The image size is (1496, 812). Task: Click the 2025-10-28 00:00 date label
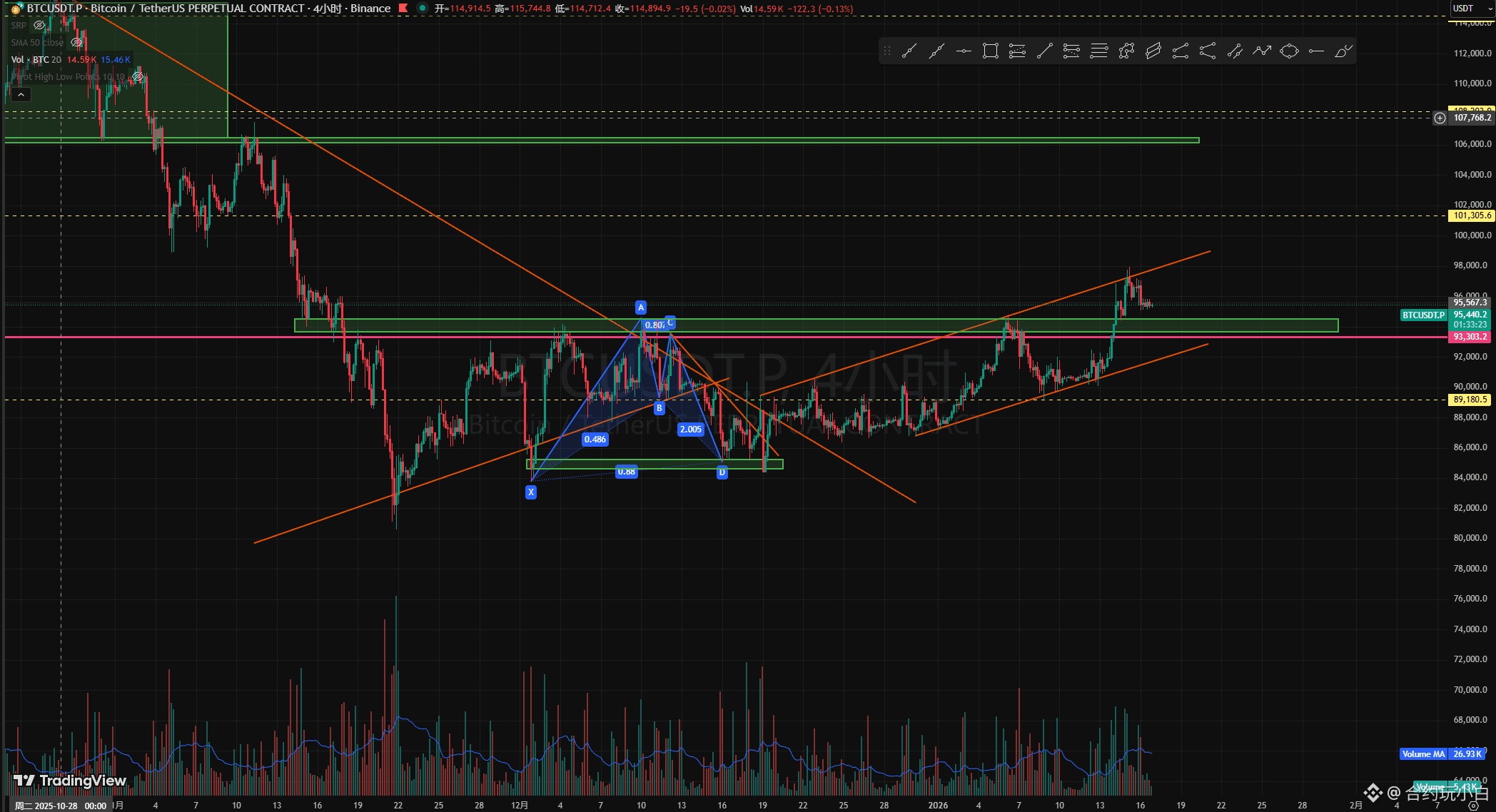tap(61, 806)
